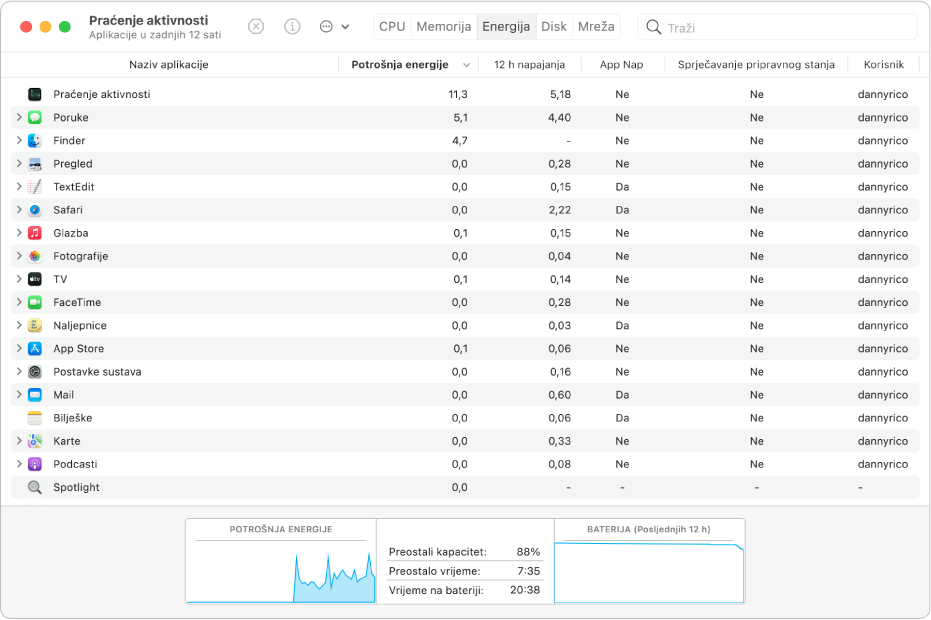
Task: Expand the Mail row
Action: point(19,395)
